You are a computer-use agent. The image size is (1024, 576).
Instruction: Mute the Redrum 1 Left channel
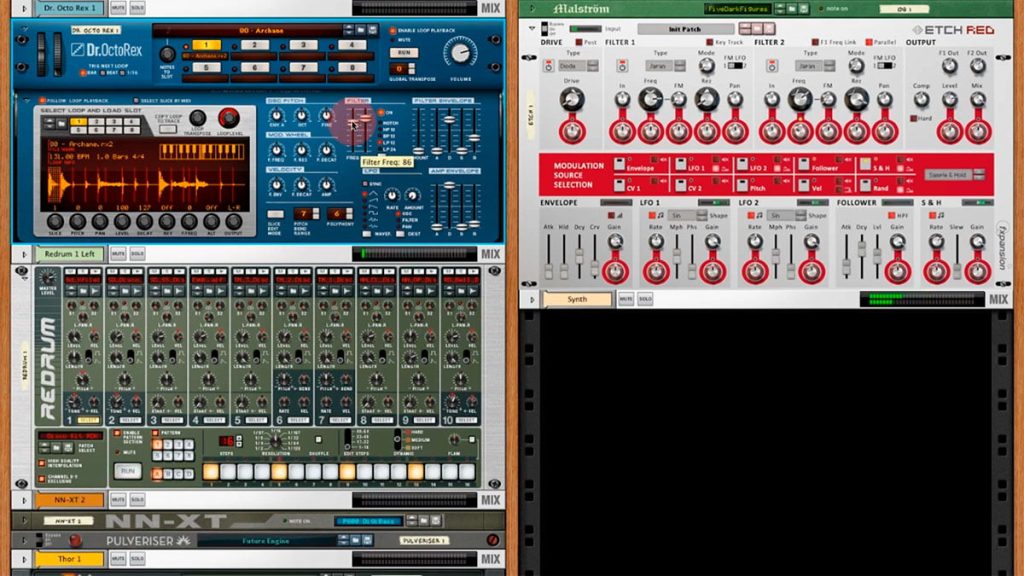coord(118,253)
